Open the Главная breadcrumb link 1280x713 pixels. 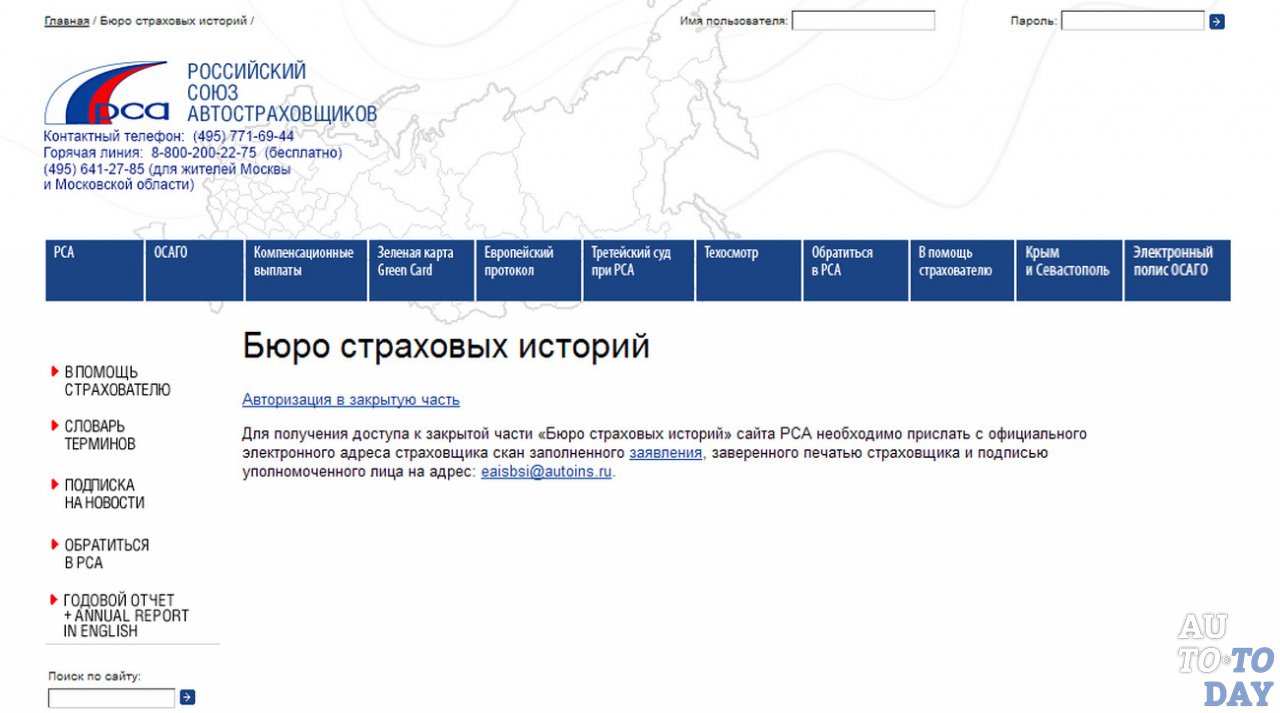(67, 20)
